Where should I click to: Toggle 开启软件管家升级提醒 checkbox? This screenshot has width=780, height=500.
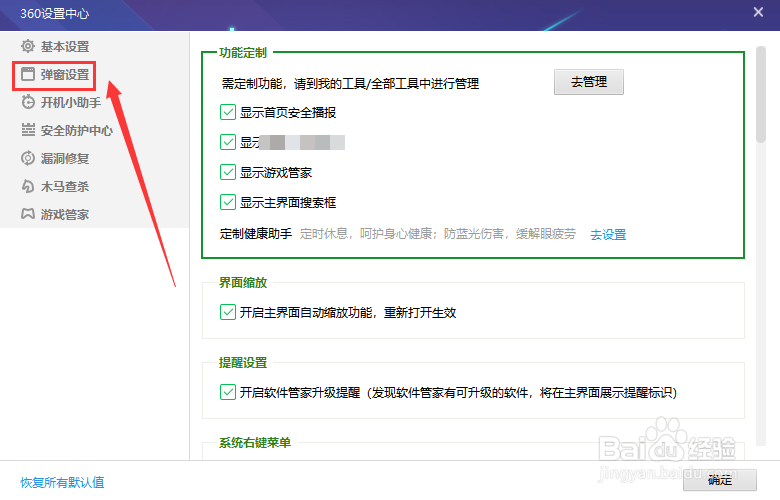[x=228, y=393]
